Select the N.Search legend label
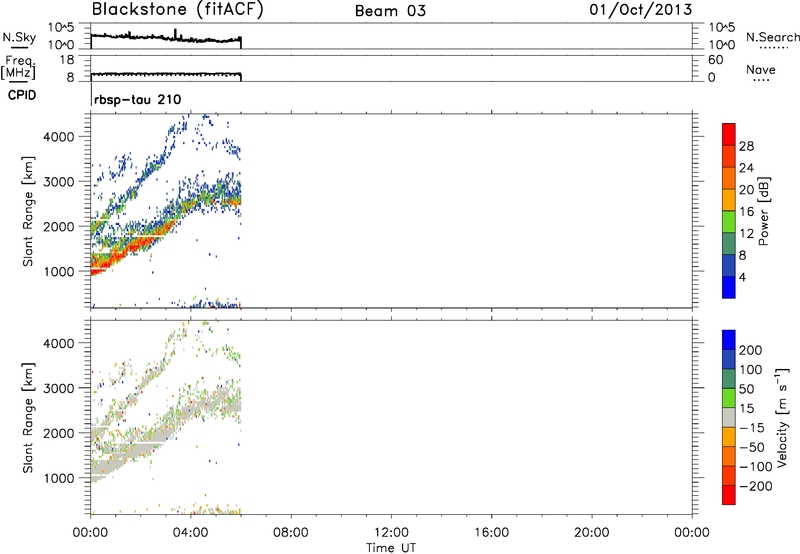This screenshot has height=554, width=800. [x=772, y=37]
